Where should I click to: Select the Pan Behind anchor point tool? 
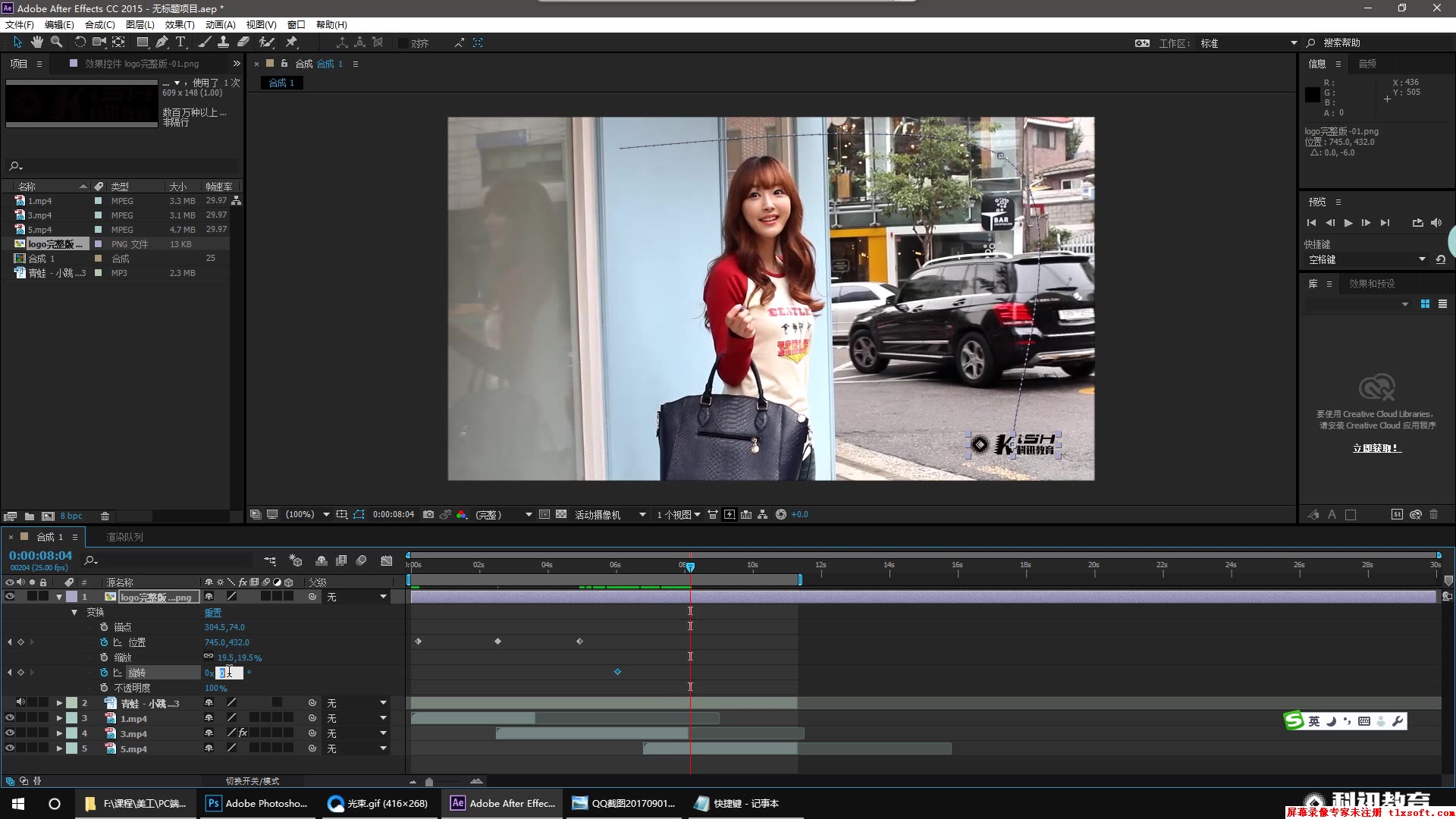[119, 42]
